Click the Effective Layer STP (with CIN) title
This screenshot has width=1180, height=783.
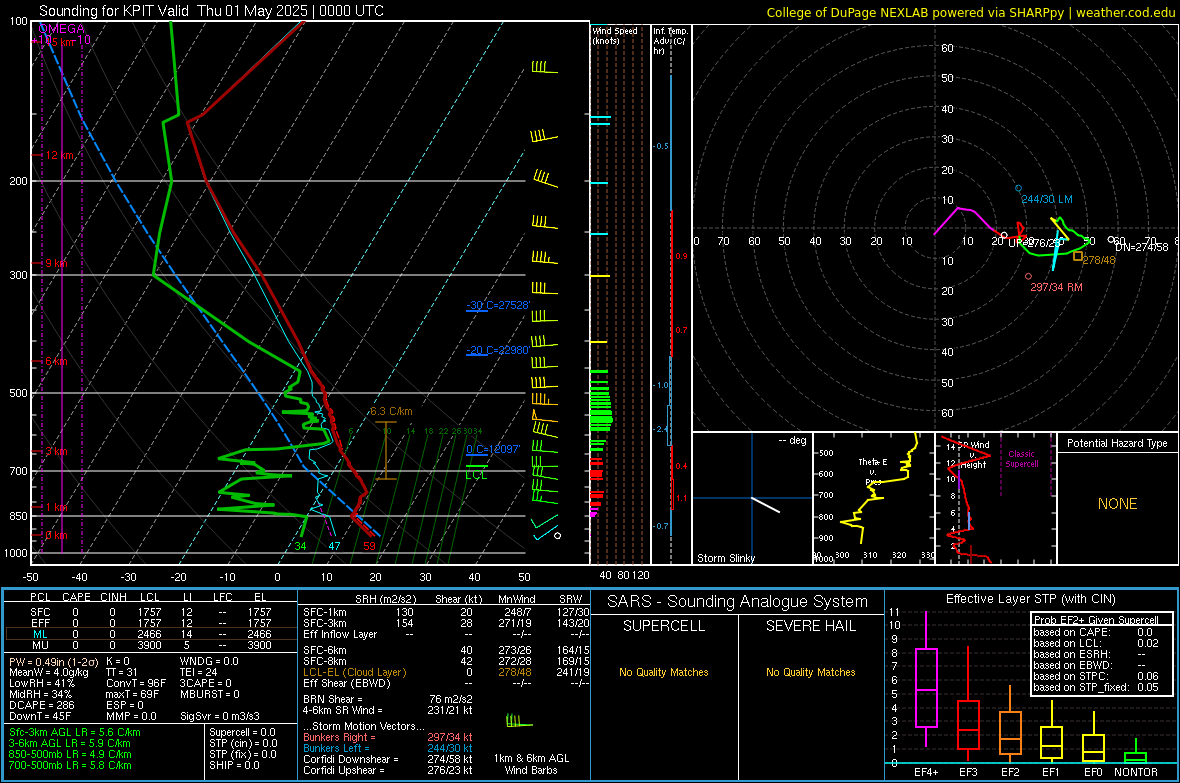(1030, 599)
